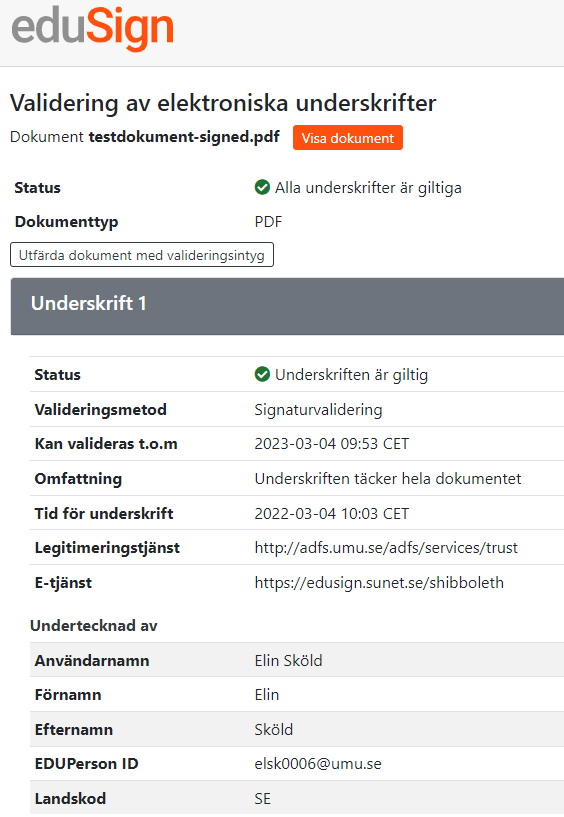This screenshot has width=564, height=817.
Task: Click Utfärda dokument med valideringsintyg button
Action: tap(142, 255)
